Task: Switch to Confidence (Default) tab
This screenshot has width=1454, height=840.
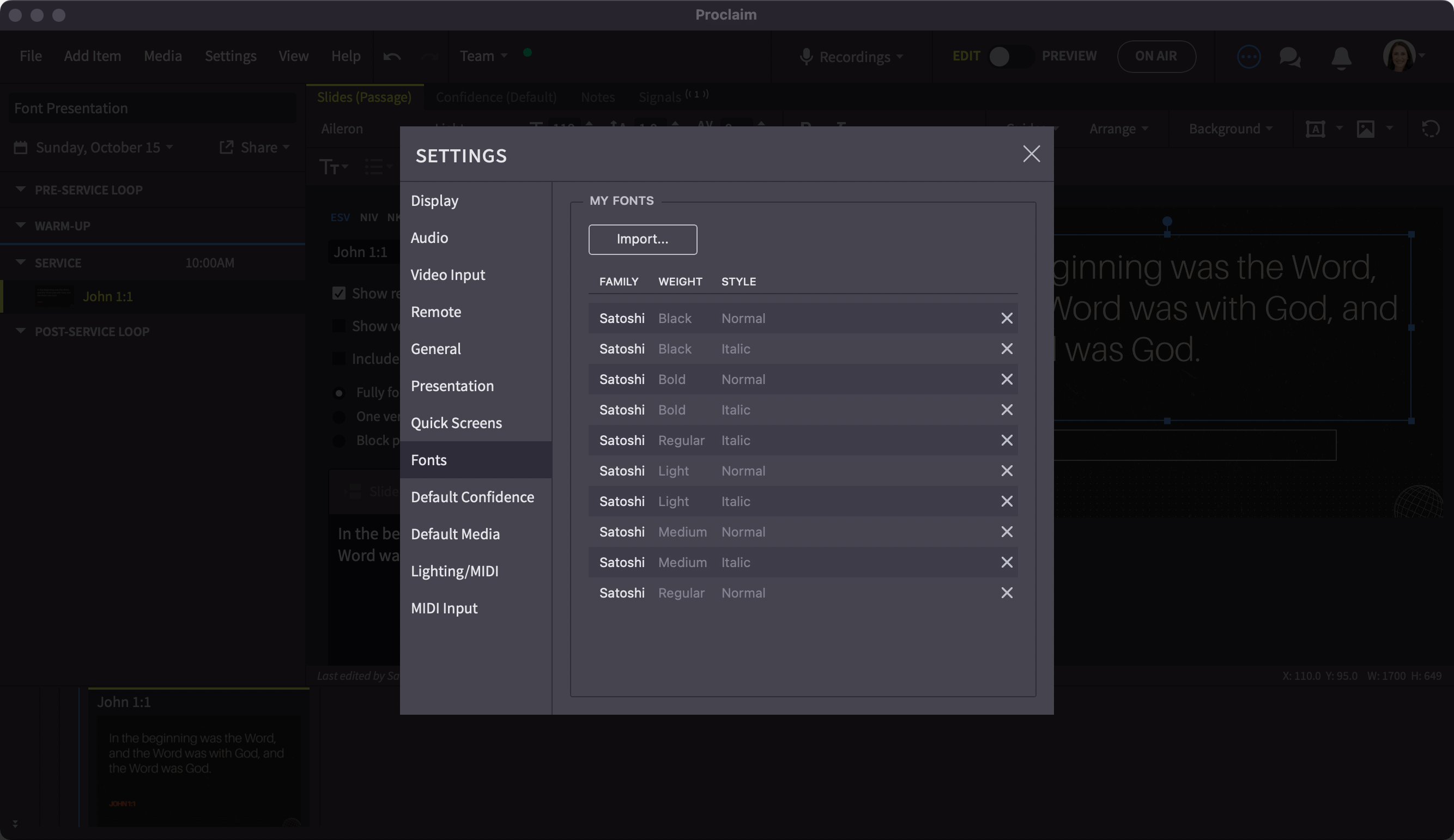Action: tap(496, 97)
